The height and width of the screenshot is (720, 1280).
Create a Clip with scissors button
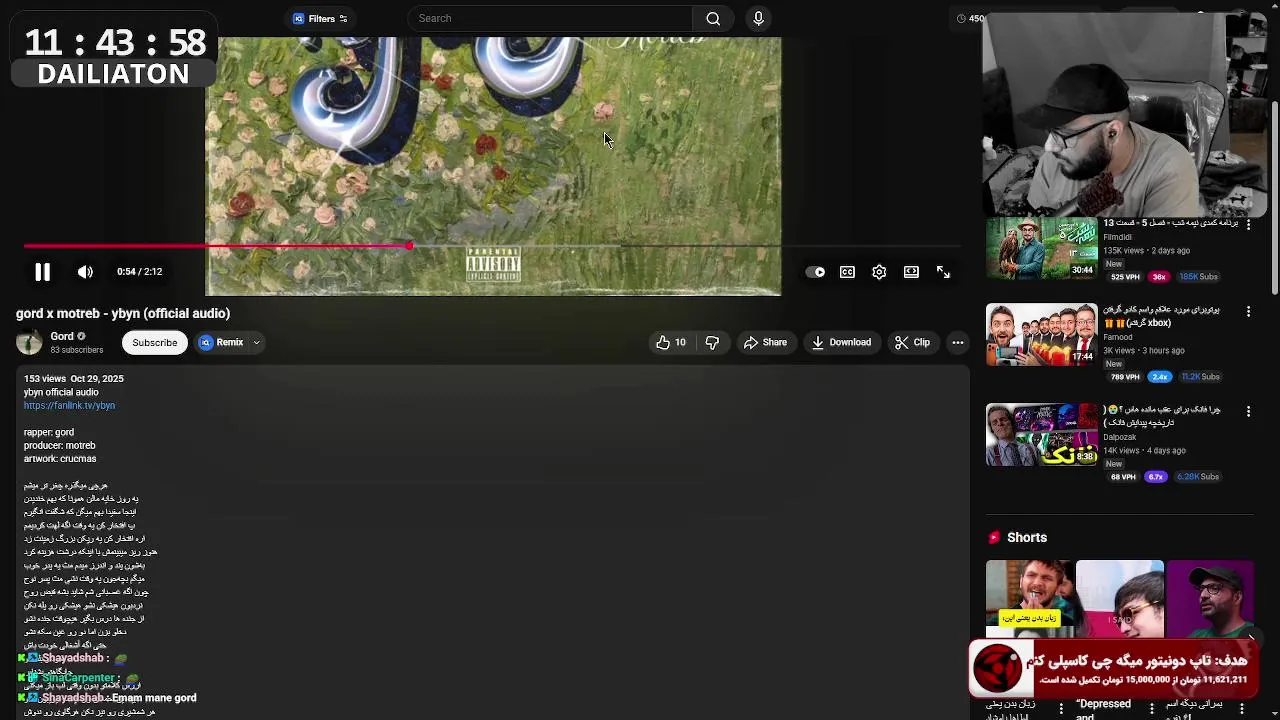click(912, 342)
